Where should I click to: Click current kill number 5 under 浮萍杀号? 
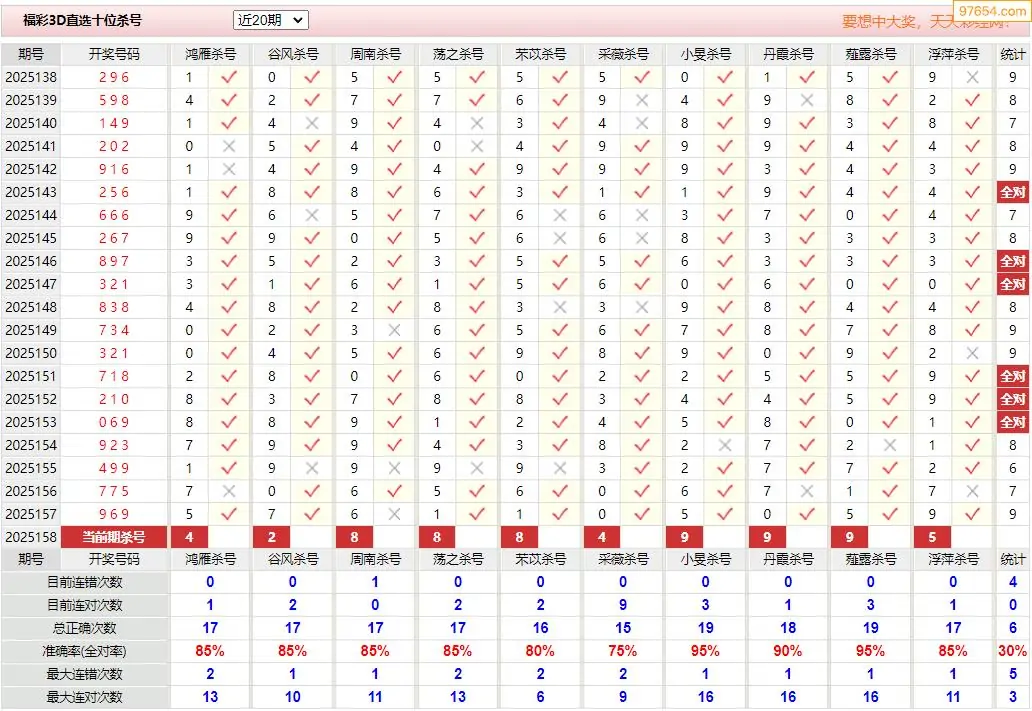[932, 537]
